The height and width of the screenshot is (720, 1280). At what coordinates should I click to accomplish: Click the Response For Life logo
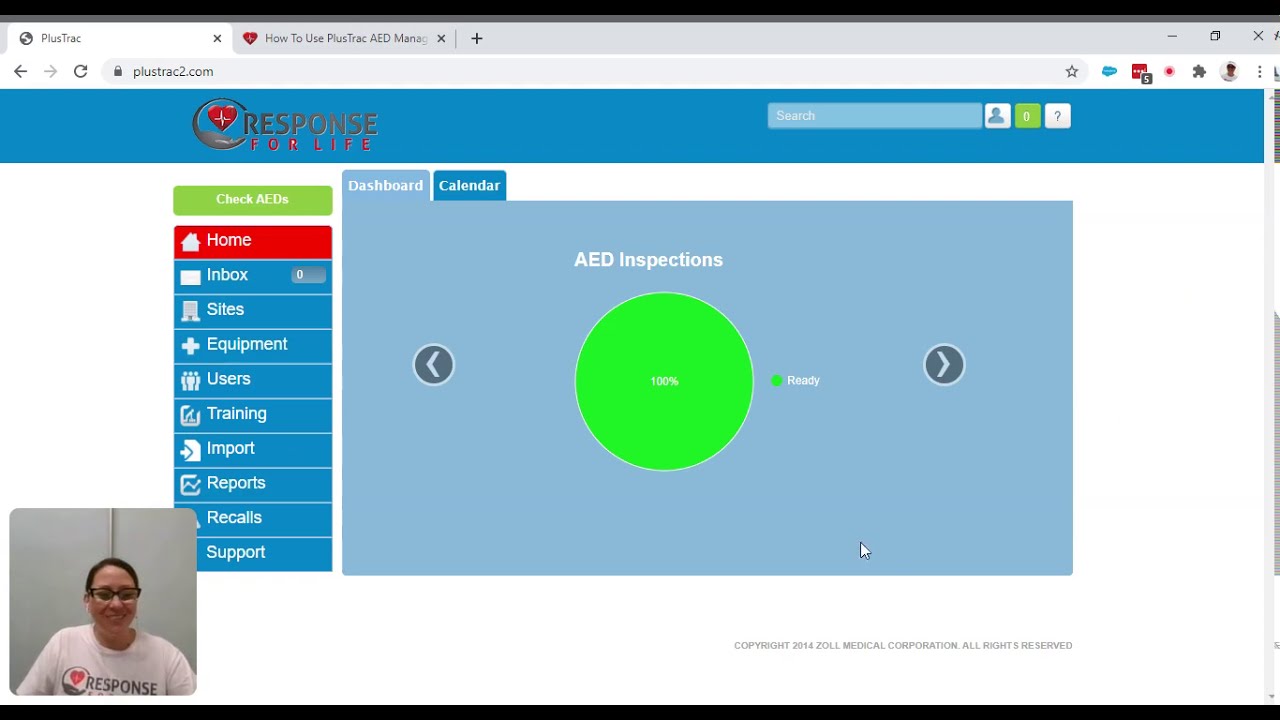point(285,125)
